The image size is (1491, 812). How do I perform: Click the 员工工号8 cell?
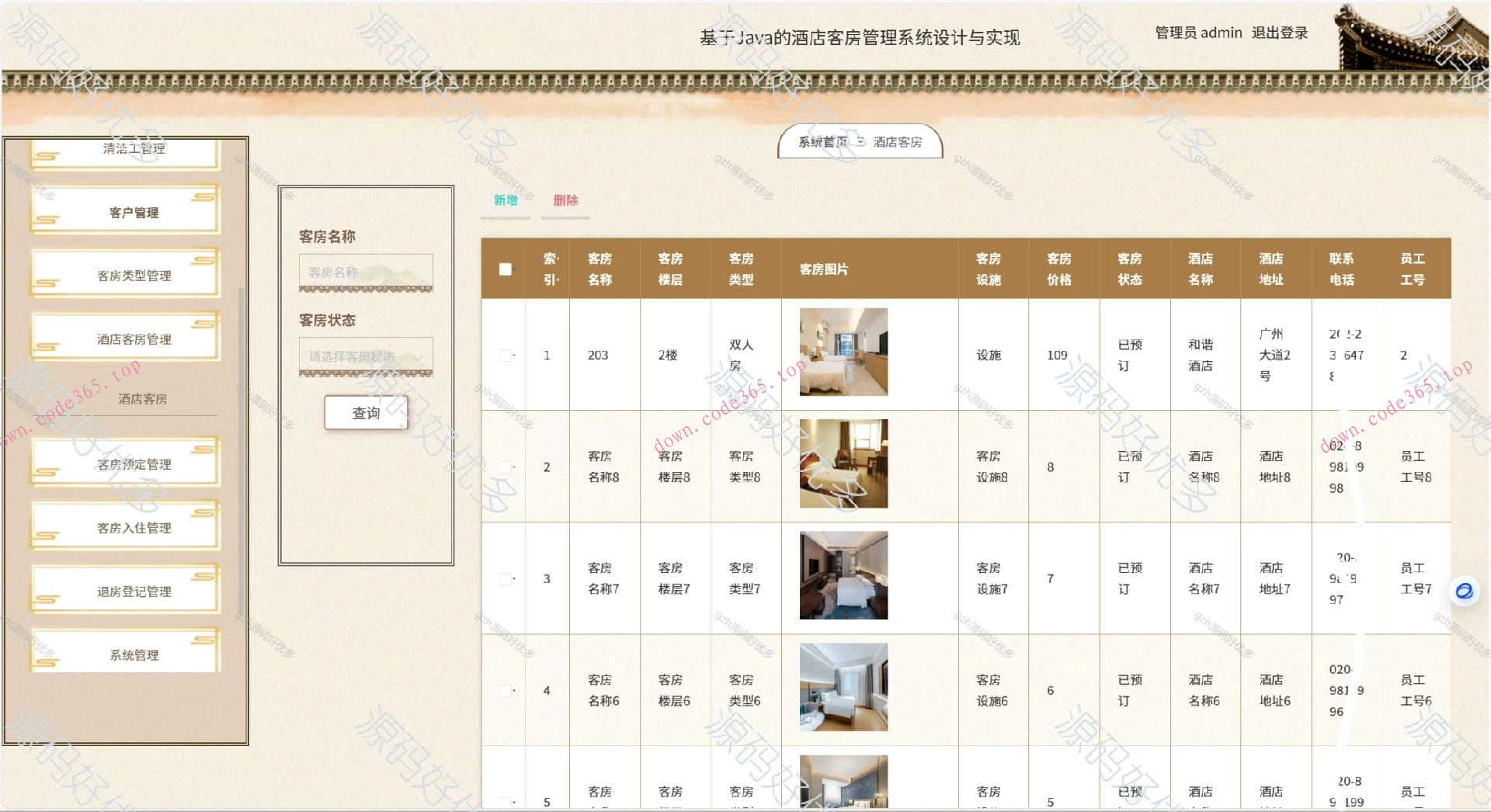tap(1416, 467)
